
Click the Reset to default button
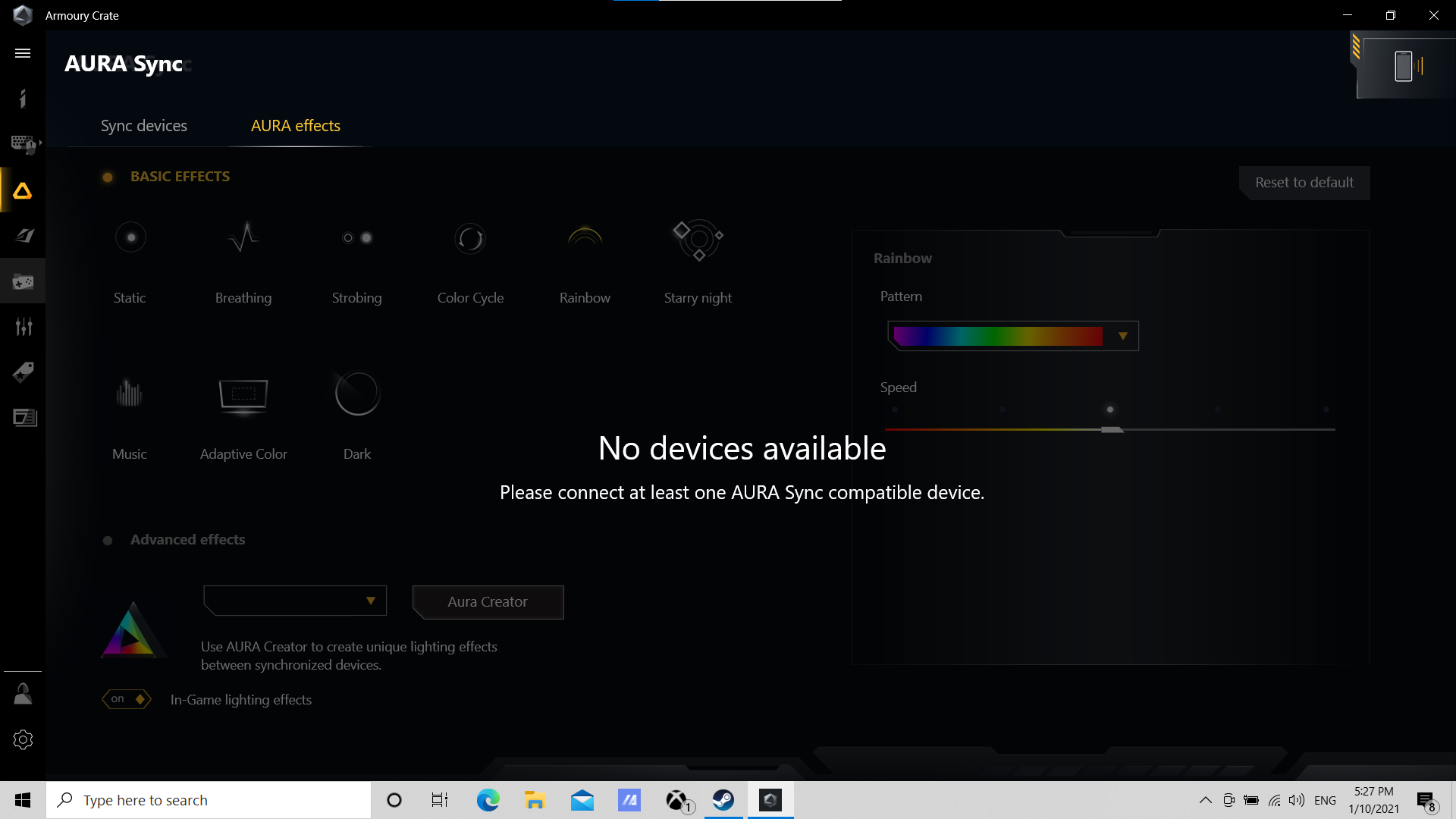(x=1304, y=183)
